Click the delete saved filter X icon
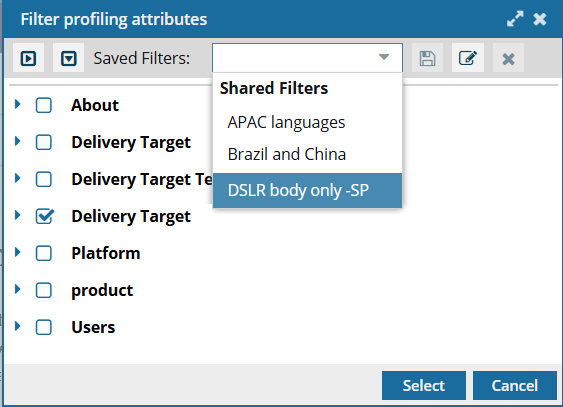 coord(508,59)
